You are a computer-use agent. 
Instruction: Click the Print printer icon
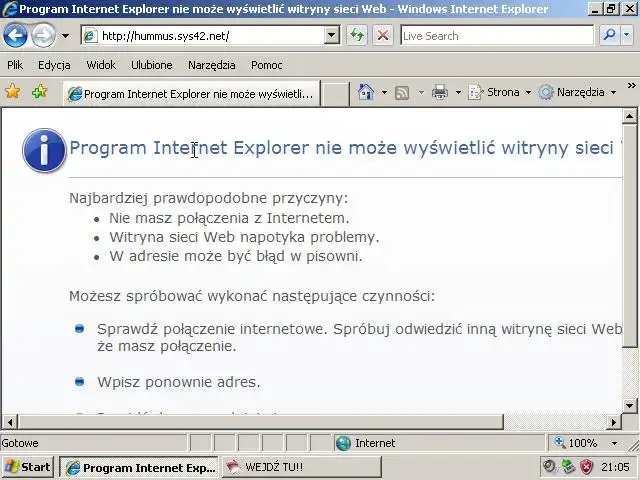[440, 93]
